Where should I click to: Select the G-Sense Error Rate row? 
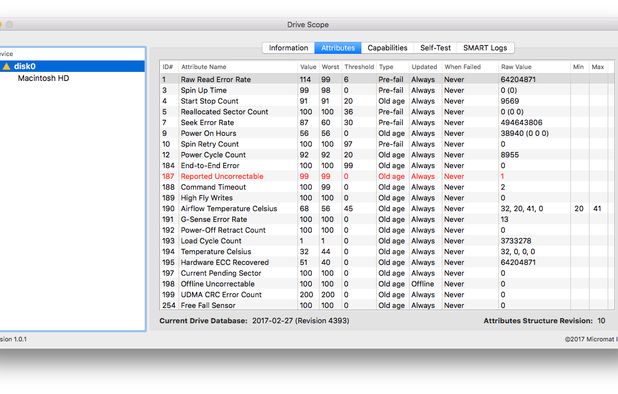387,219
